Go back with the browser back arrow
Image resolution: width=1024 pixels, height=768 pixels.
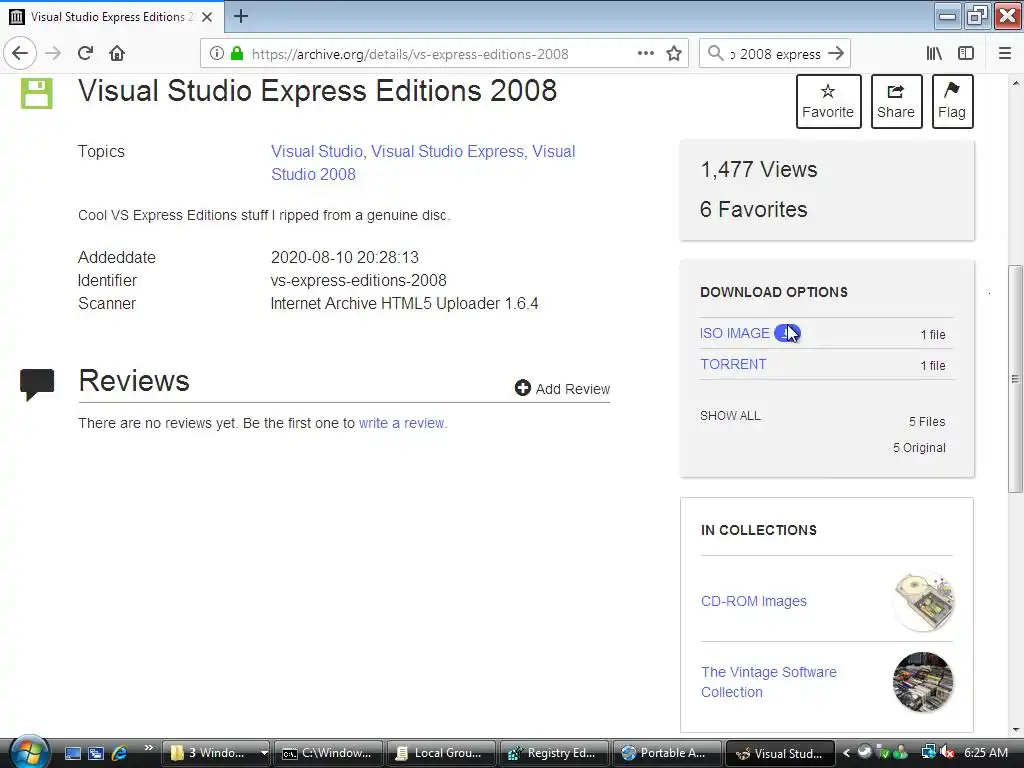[20, 54]
